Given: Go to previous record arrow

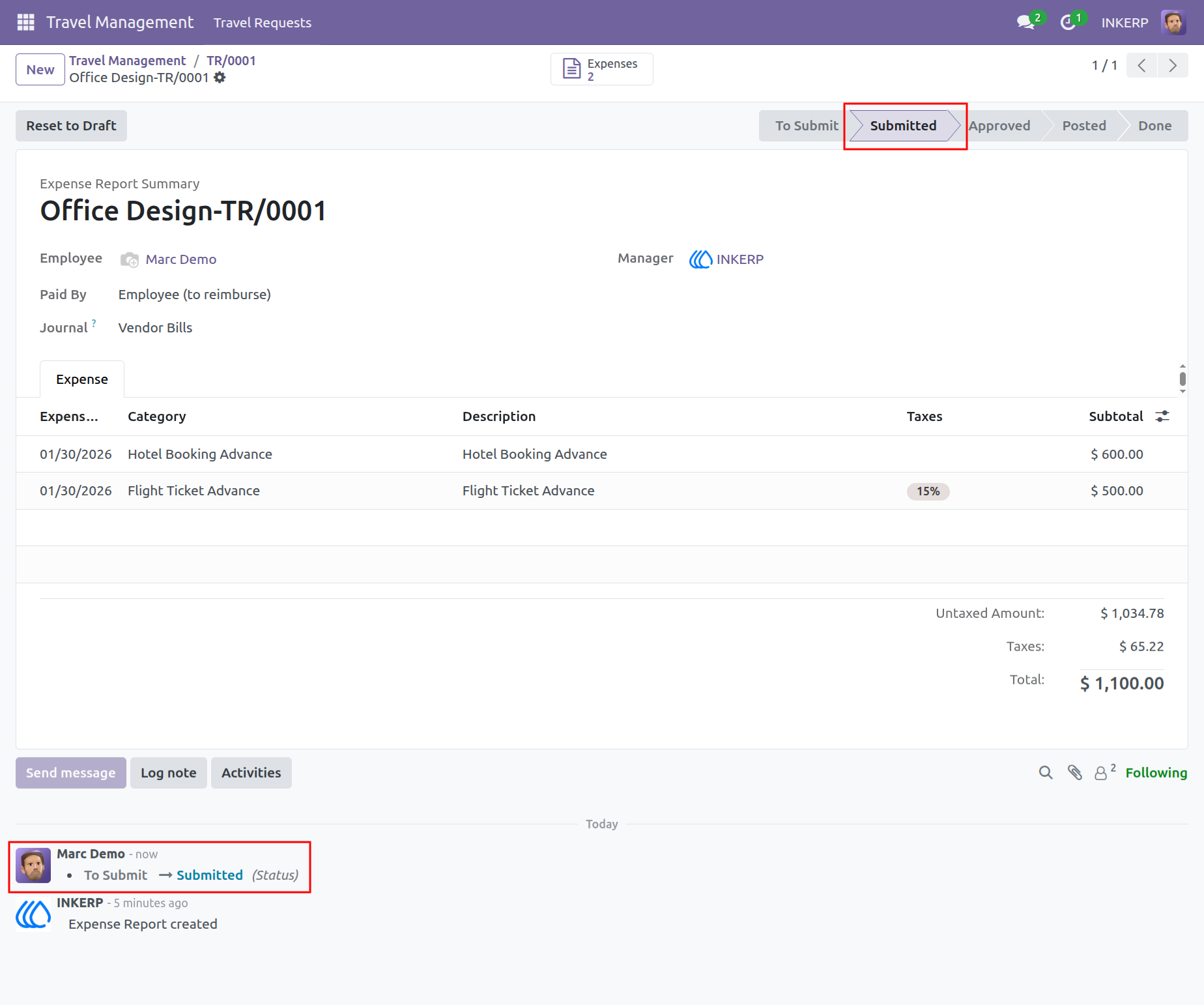Looking at the screenshot, I should [x=1141, y=66].
